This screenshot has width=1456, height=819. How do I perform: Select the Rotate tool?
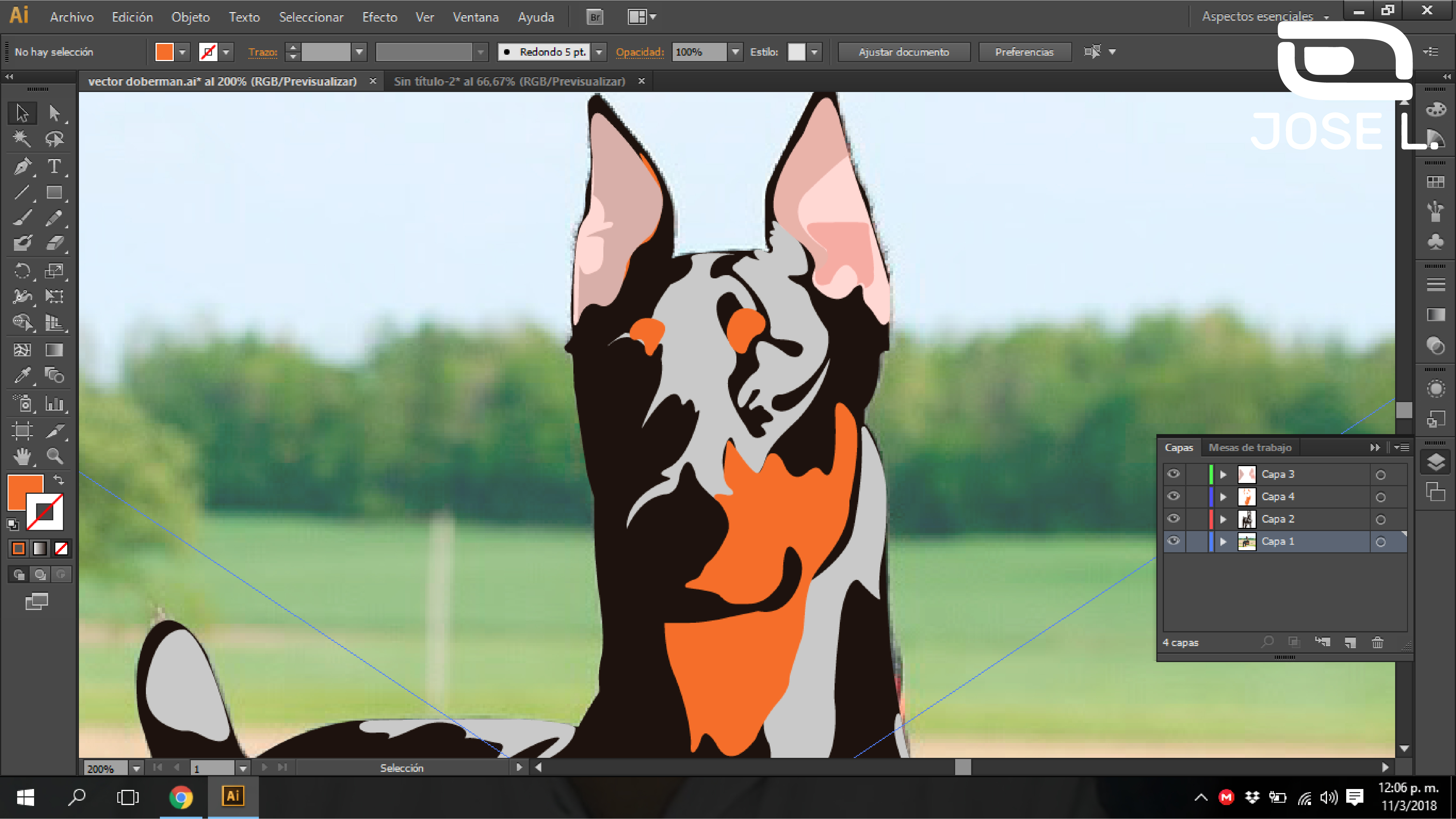click(x=22, y=271)
